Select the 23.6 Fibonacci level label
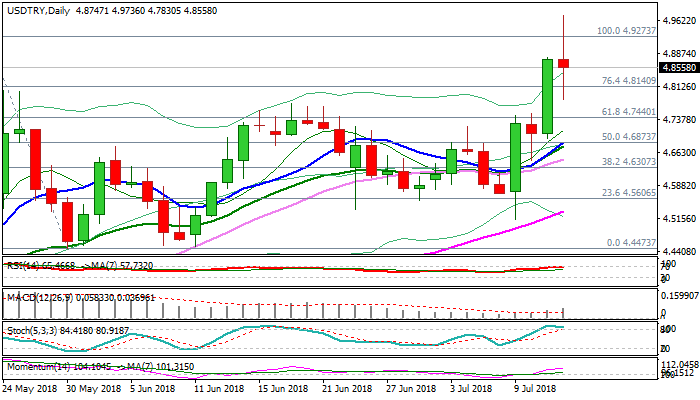Screen dimensions: 700x400 coord(628,193)
